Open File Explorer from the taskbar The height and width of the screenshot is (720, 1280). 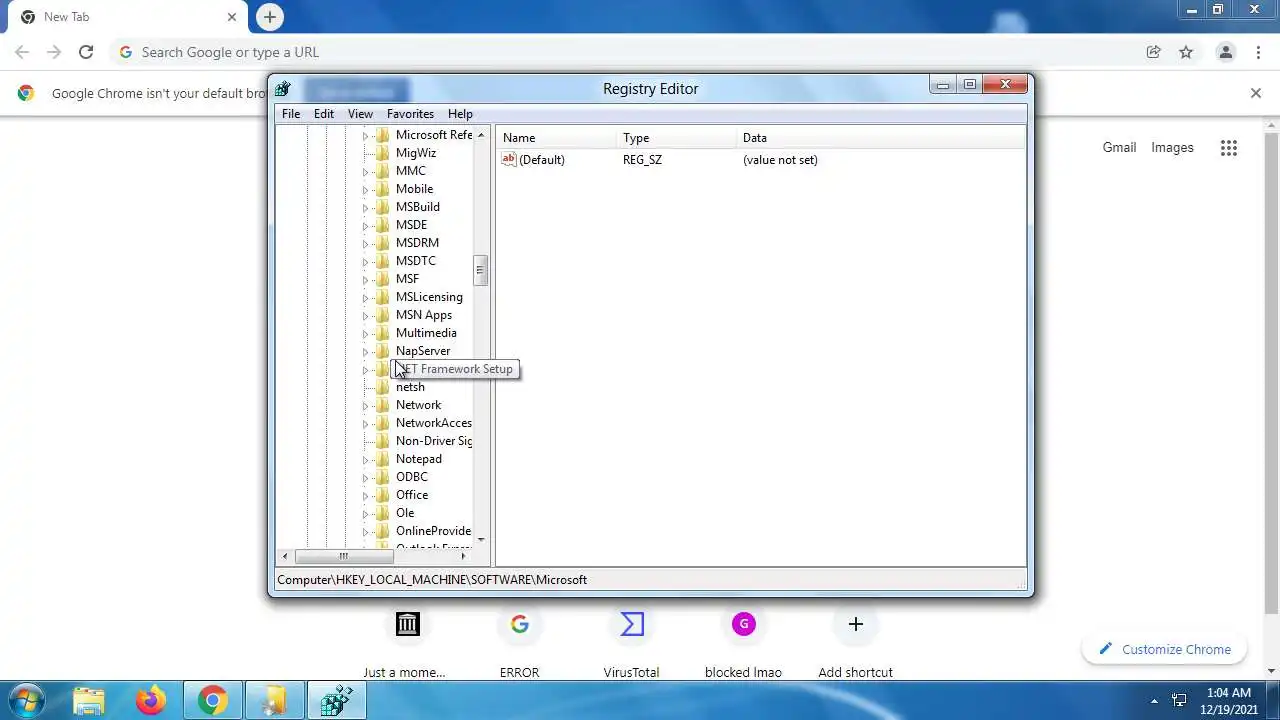tap(89, 701)
